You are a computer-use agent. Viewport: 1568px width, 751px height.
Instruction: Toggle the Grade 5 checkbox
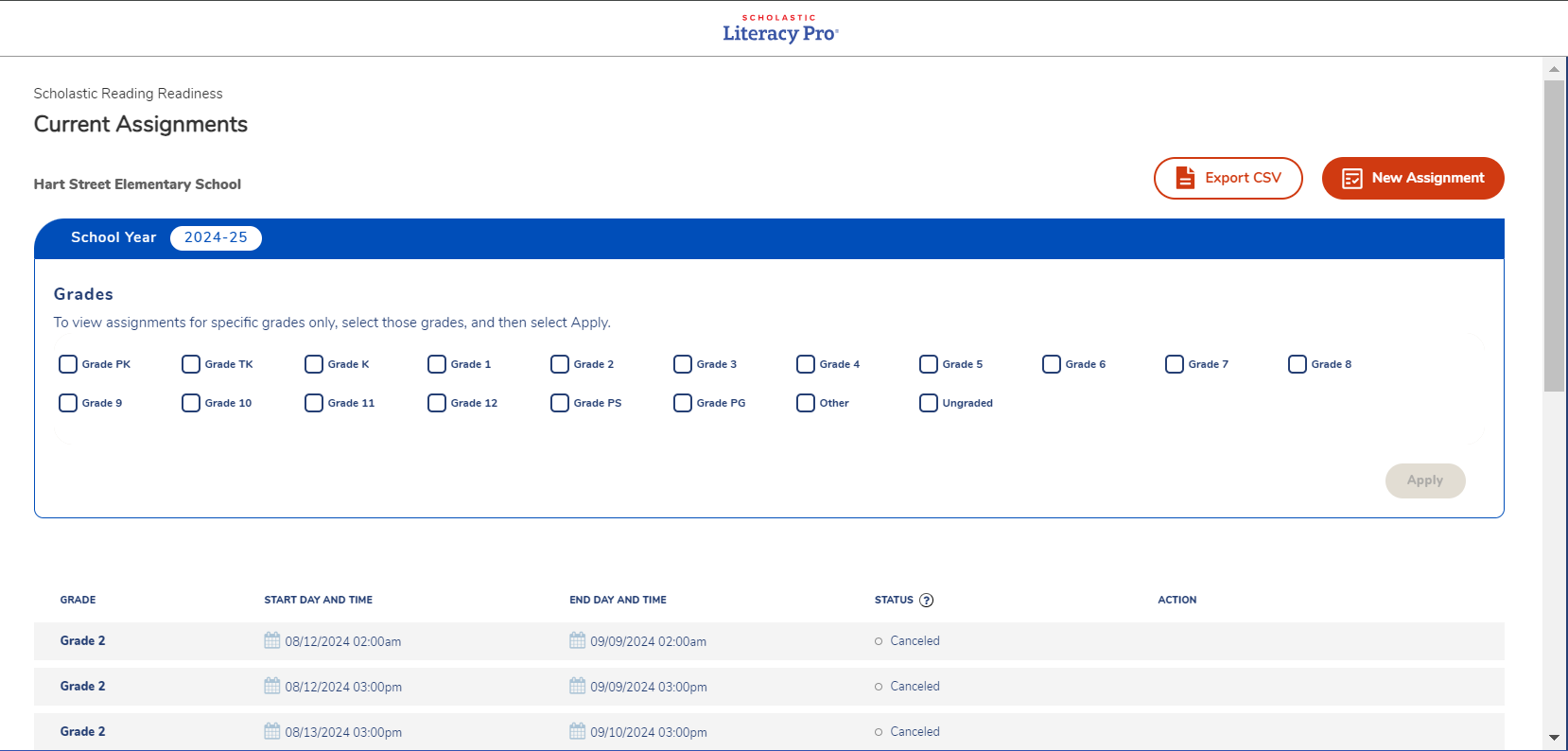pos(929,364)
